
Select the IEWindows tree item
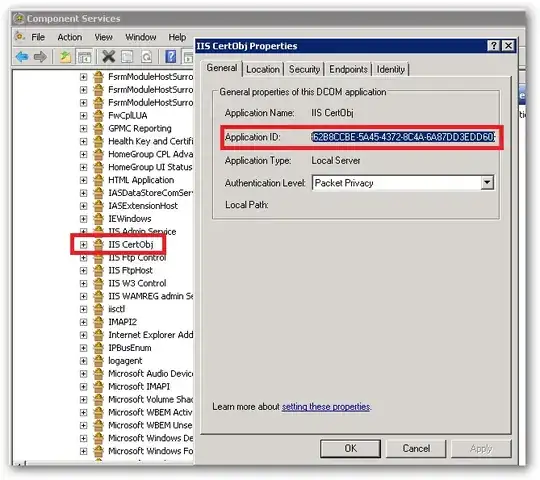pos(129,219)
